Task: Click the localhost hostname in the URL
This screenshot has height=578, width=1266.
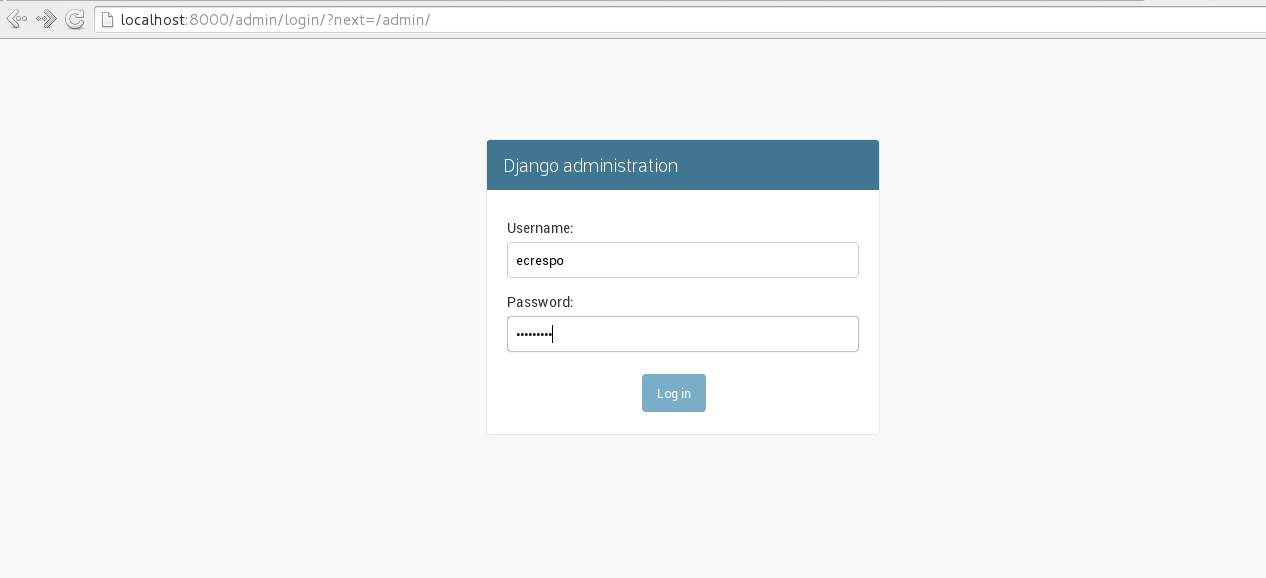Action: [152, 20]
